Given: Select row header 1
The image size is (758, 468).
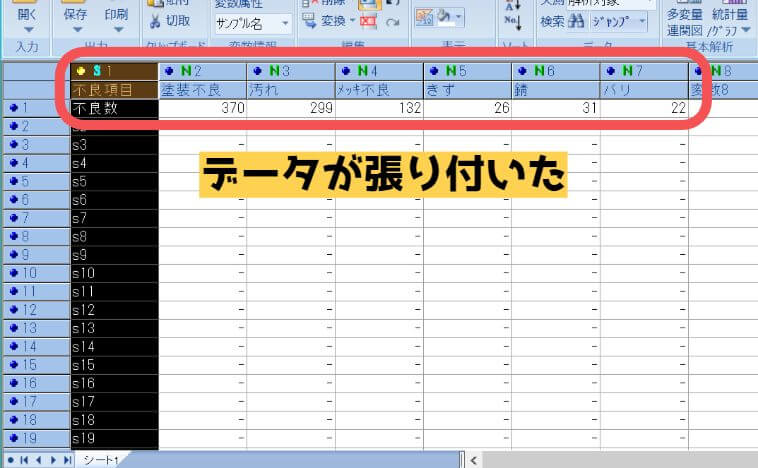Looking at the screenshot, I should [36, 108].
